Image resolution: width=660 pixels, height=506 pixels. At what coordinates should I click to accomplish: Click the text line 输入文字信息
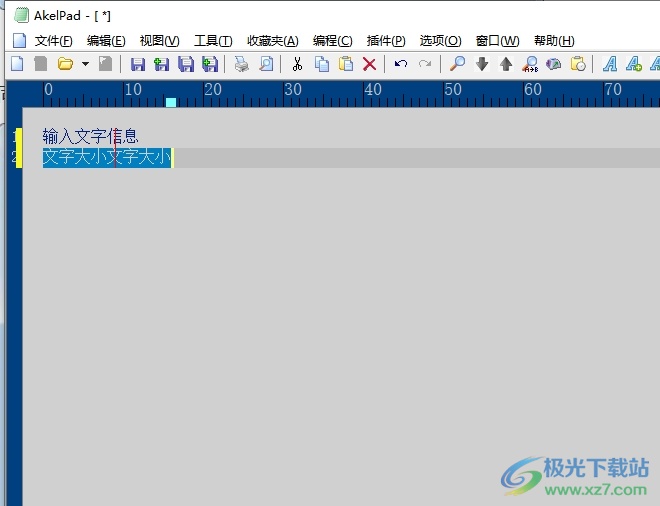90,136
